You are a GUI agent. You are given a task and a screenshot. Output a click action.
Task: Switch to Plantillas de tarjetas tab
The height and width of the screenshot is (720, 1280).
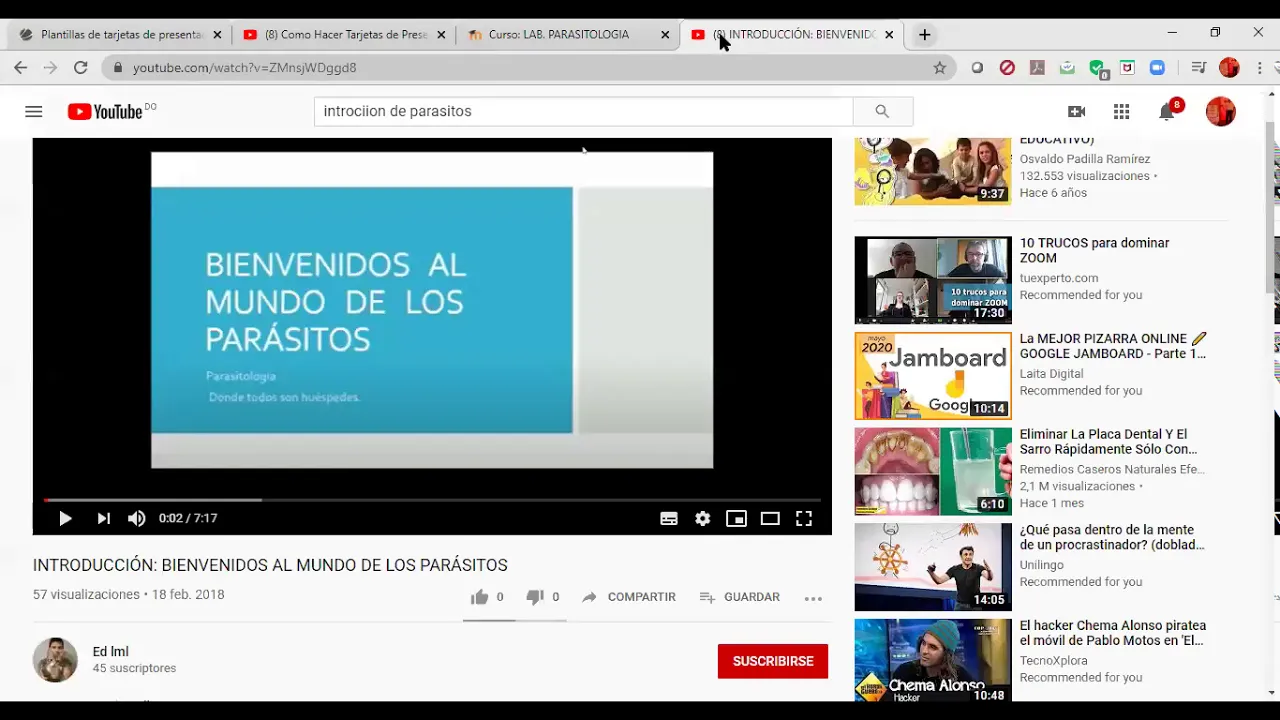coord(120,34)
